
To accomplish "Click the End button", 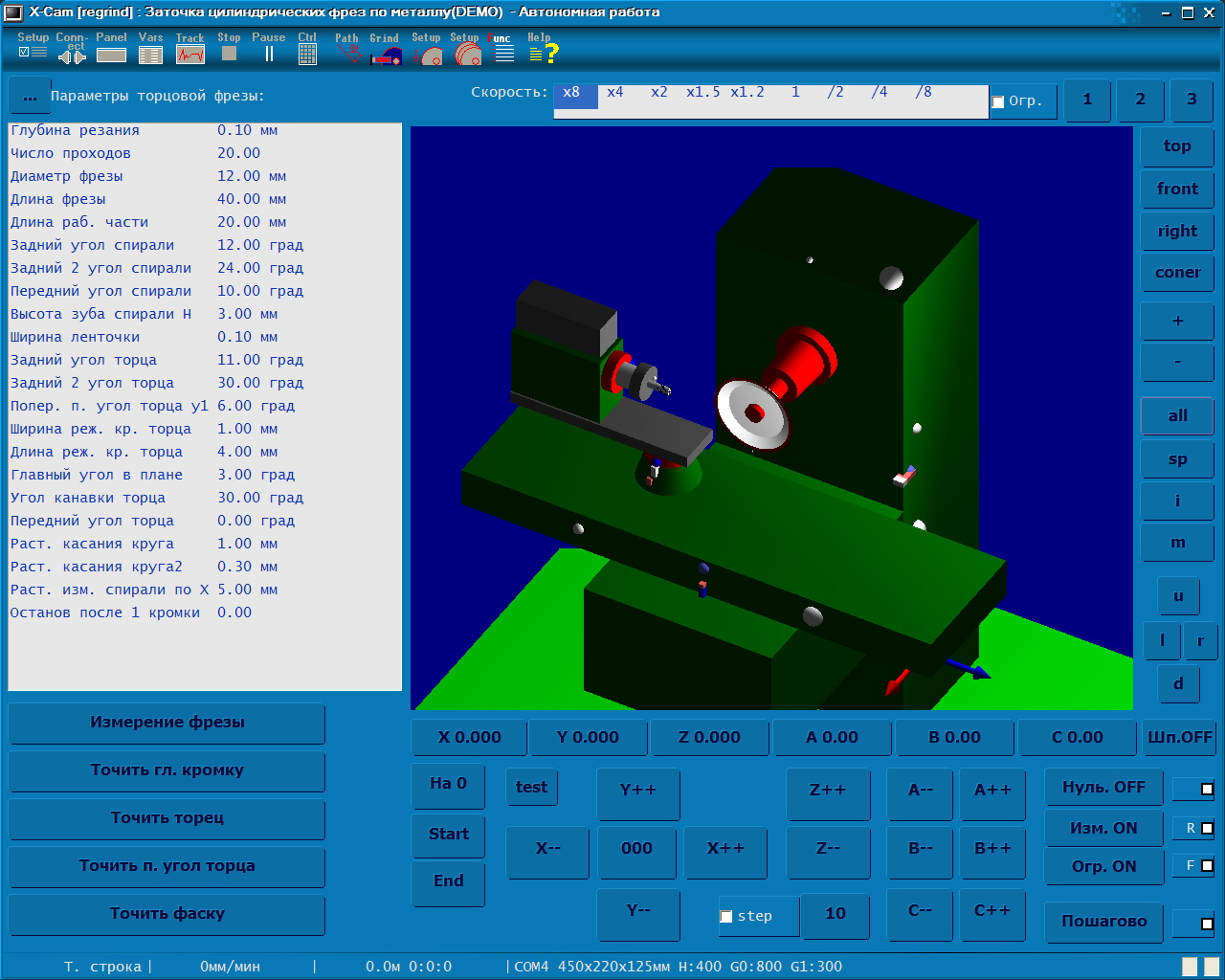I will click(448, 882).
